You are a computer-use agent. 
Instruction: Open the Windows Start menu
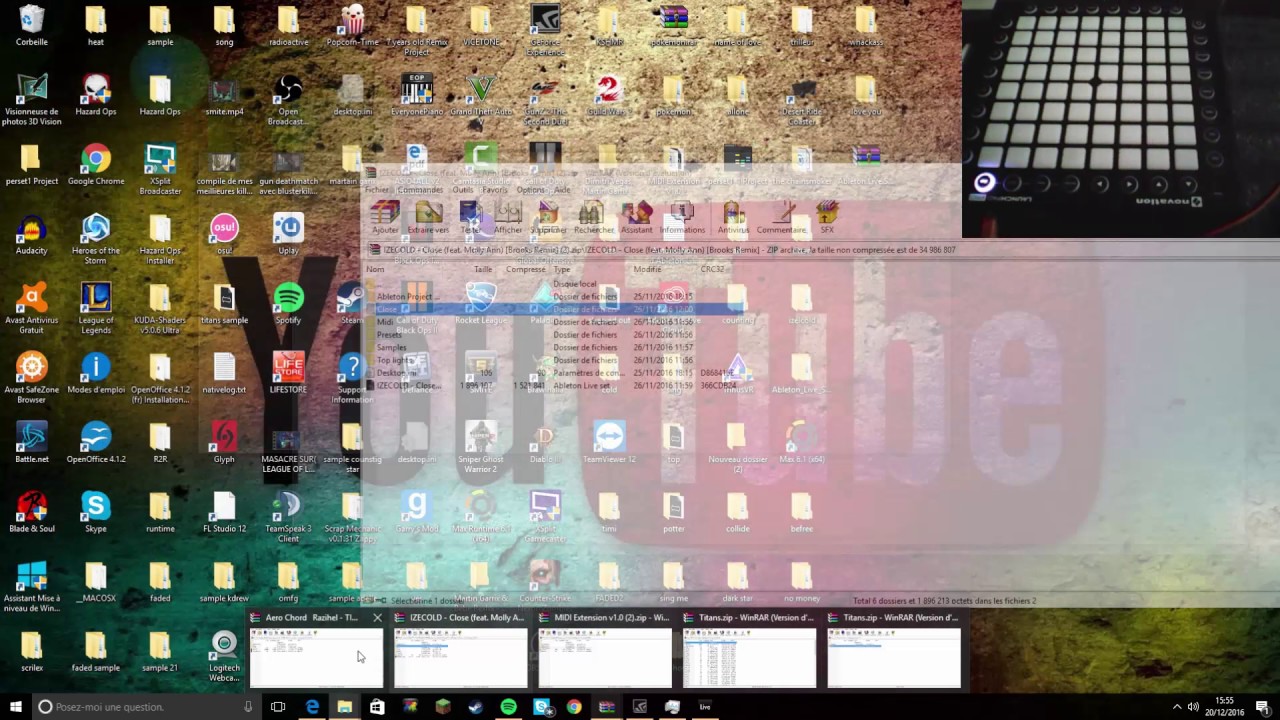(x=15, y=706)
